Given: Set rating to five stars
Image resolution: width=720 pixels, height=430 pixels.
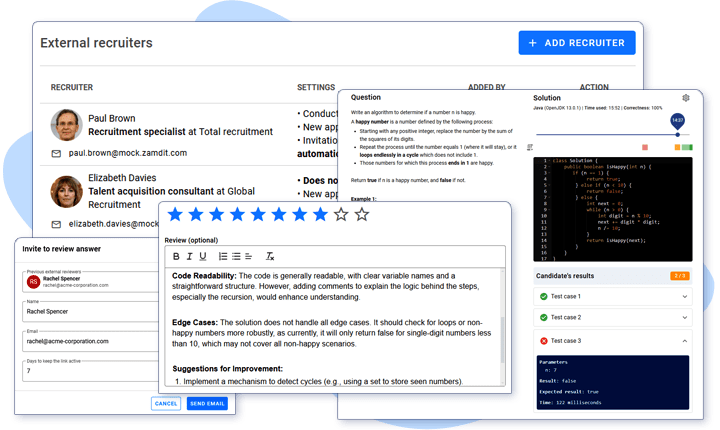Looking at the screenshot, I should [x=258, y=214].
